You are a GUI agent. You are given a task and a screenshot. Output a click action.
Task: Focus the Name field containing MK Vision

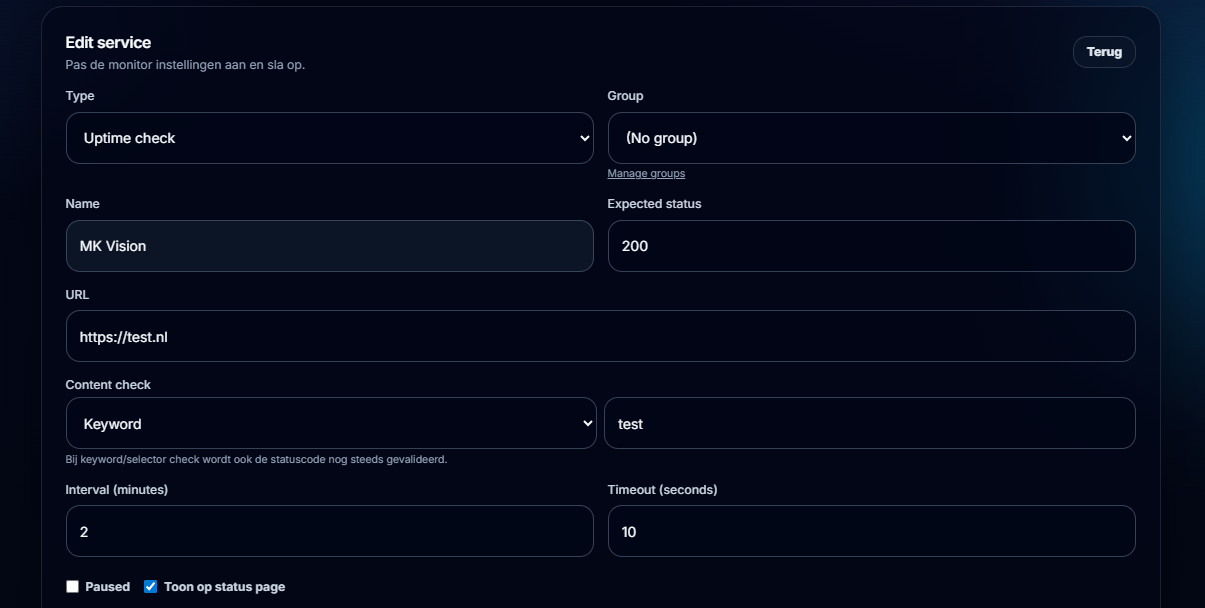pos(329,246)
